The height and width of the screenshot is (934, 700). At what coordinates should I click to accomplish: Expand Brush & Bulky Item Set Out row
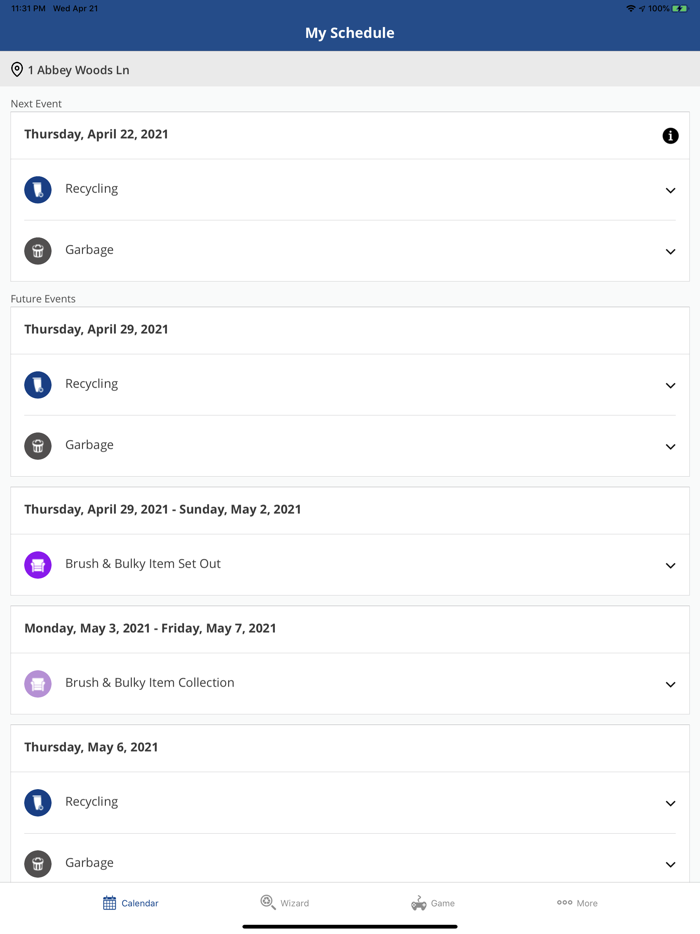(670, 565)
